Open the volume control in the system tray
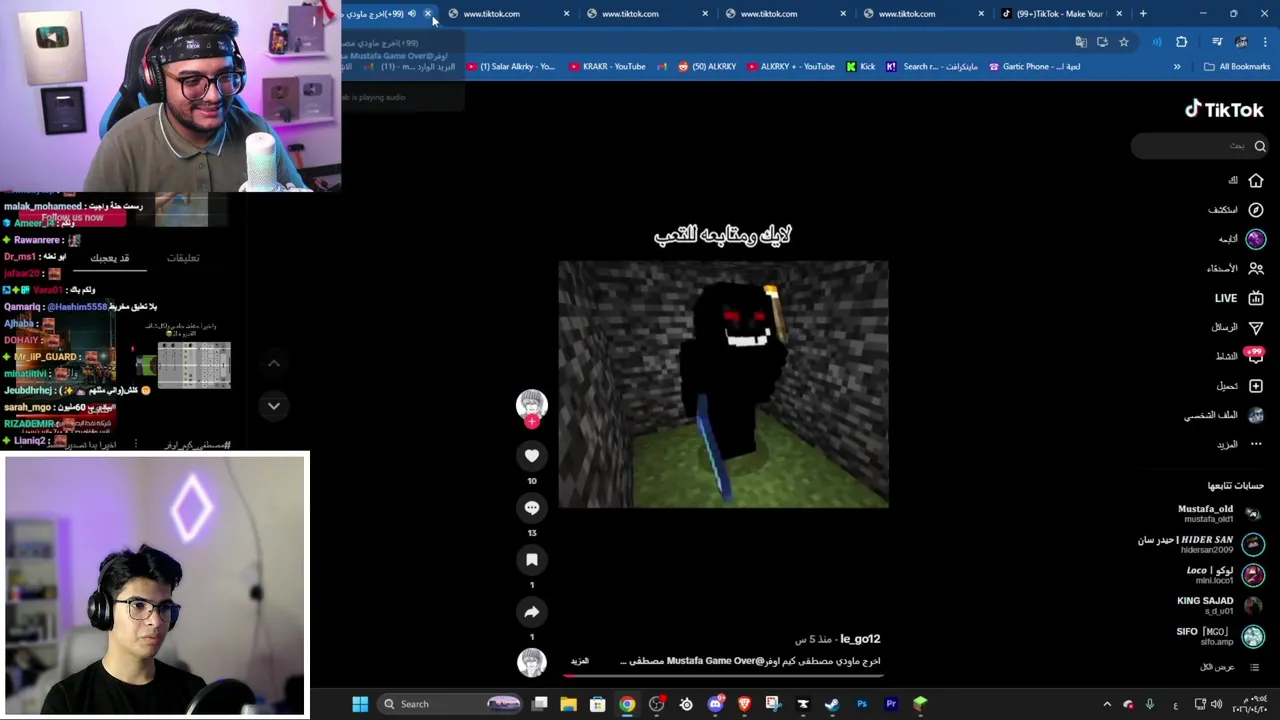 click(x=1216, y=704)
